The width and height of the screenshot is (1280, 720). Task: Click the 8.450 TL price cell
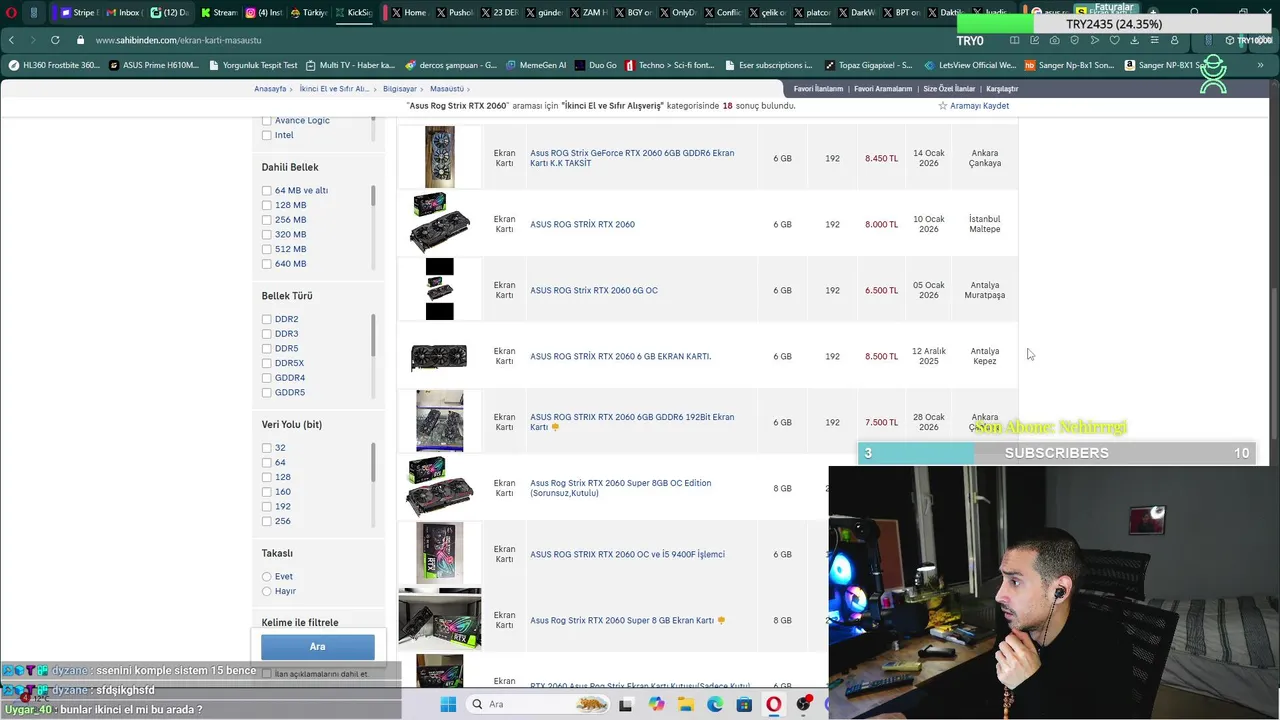point(881,158)
